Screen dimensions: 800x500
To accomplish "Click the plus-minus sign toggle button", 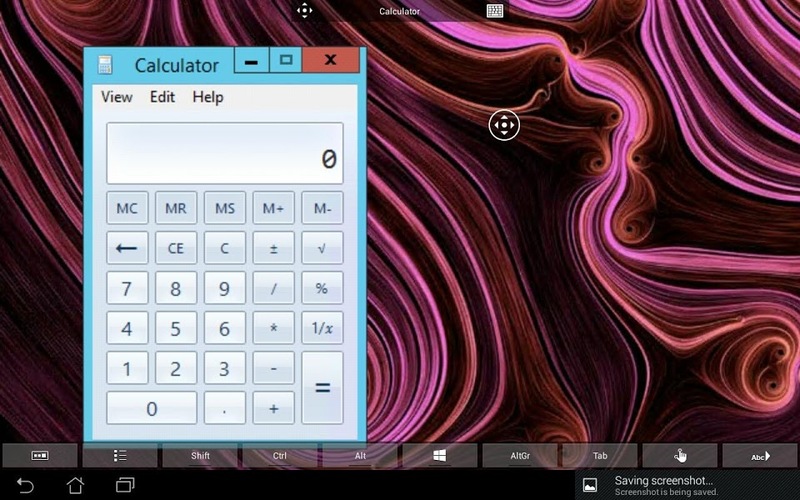I will point(273,248).
